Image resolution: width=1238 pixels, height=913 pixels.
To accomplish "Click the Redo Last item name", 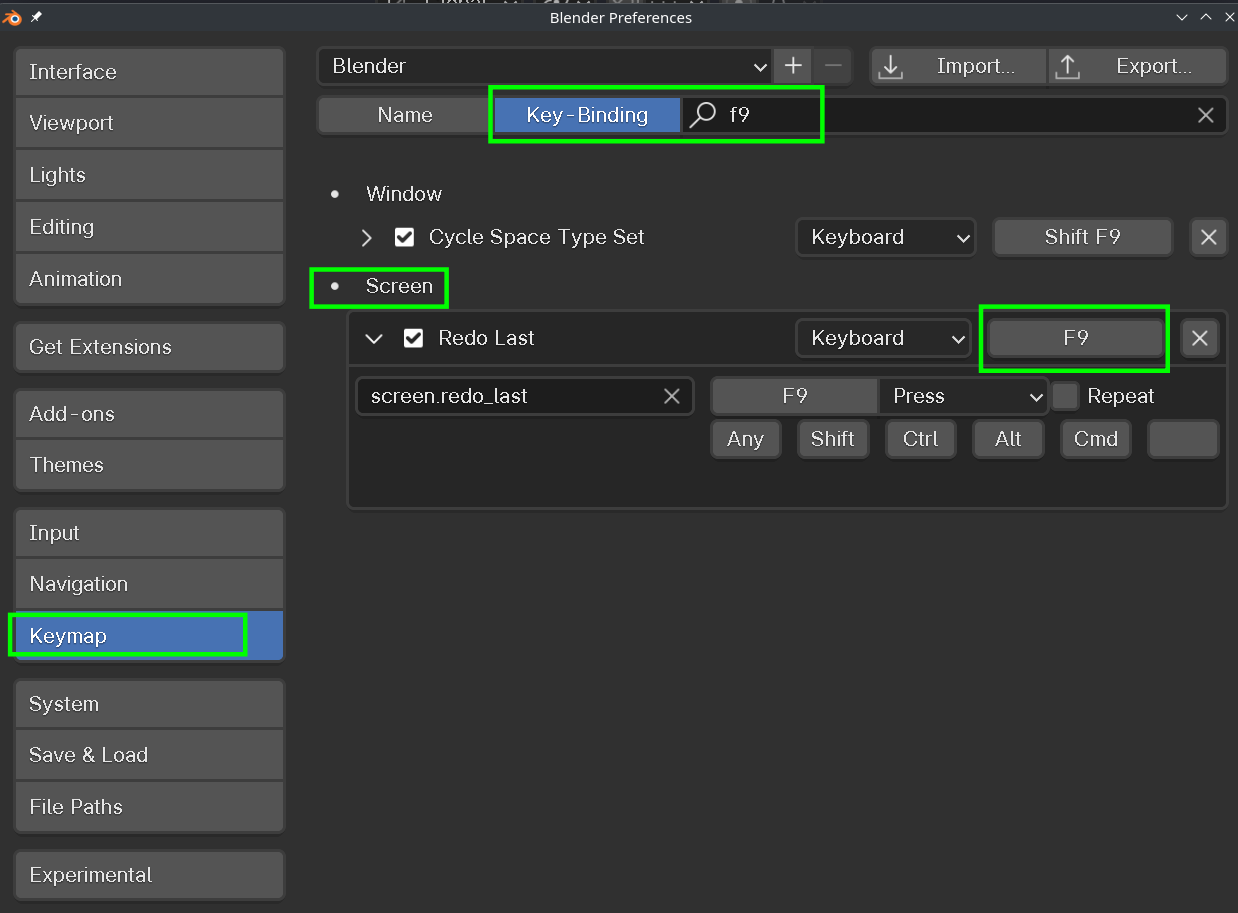I will tap(486, 338).
